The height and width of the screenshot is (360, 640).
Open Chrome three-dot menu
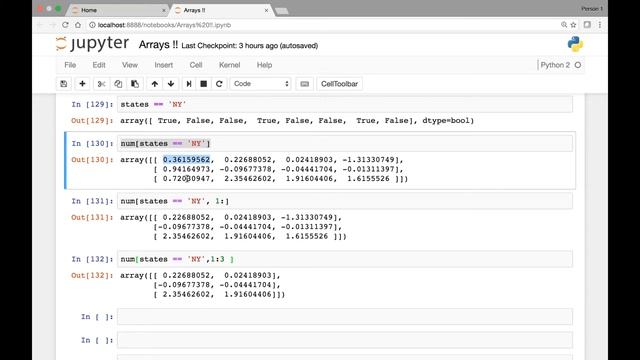point(600,25)
